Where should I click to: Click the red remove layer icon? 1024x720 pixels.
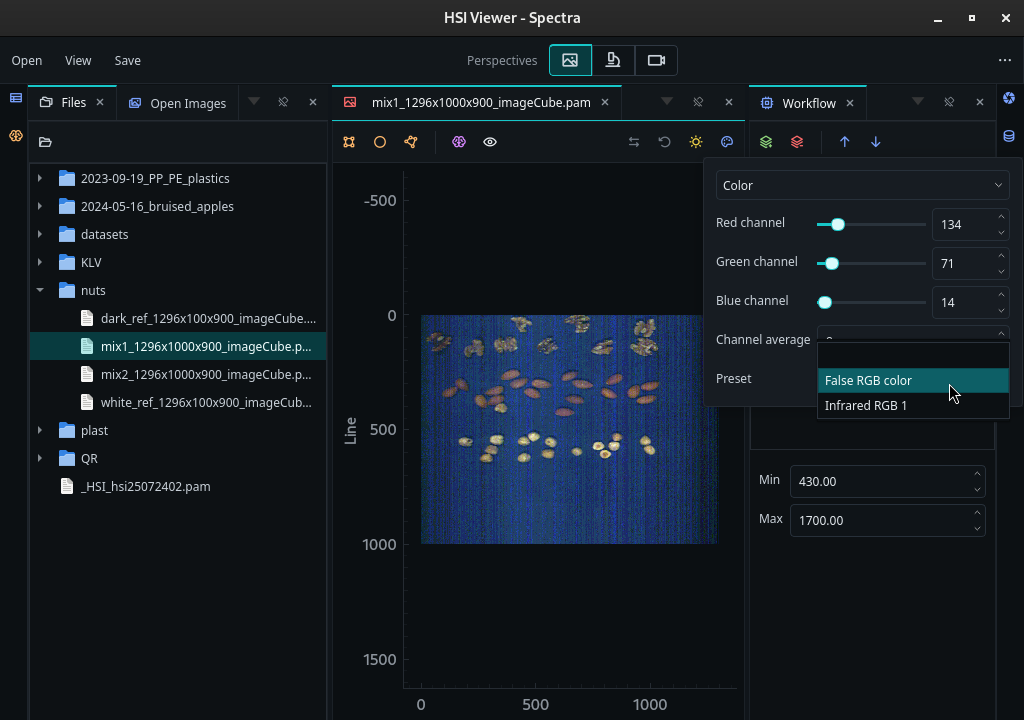click(x=797, y=142)
